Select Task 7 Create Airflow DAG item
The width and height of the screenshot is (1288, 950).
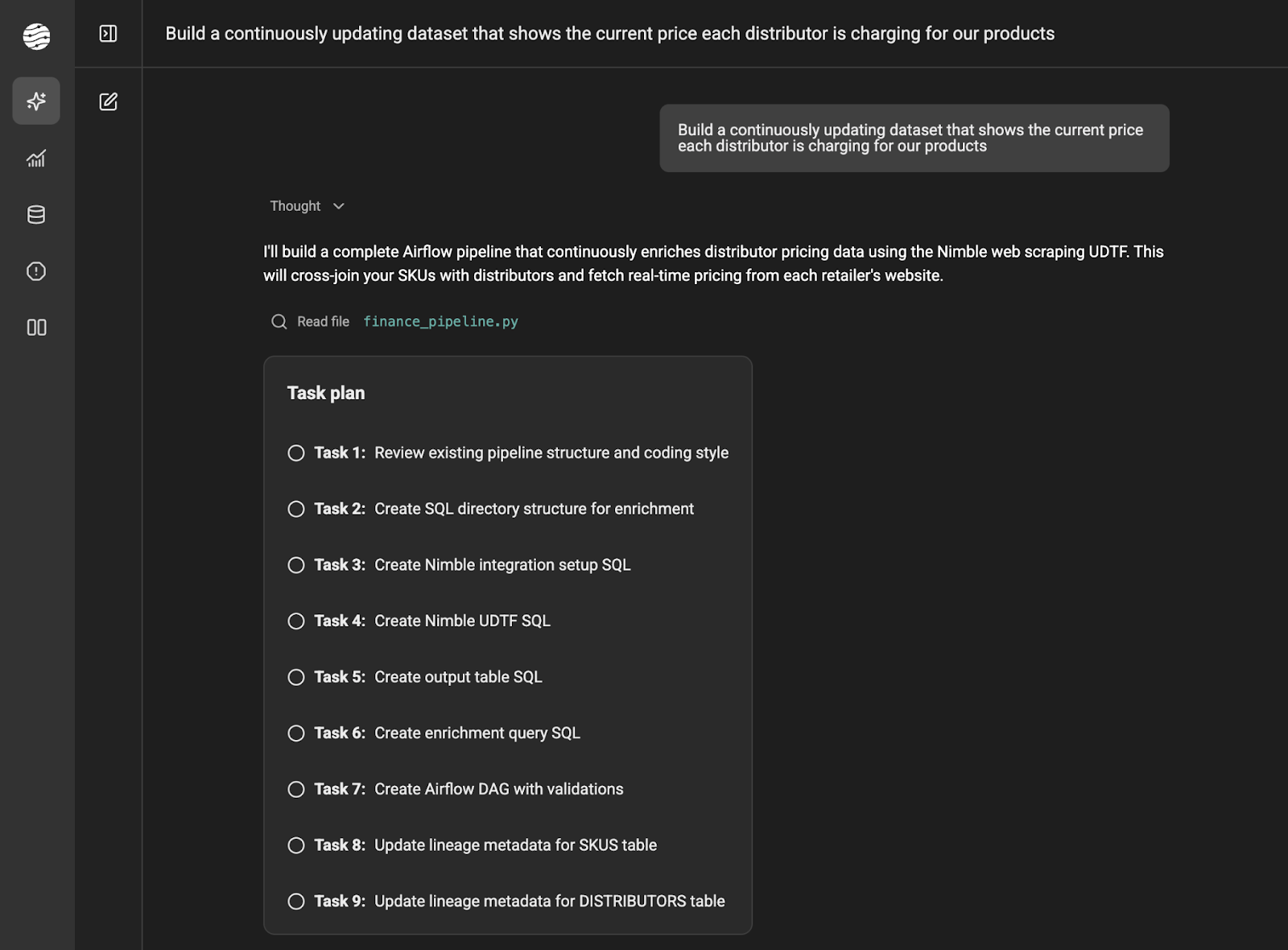[x=498, y=790]
